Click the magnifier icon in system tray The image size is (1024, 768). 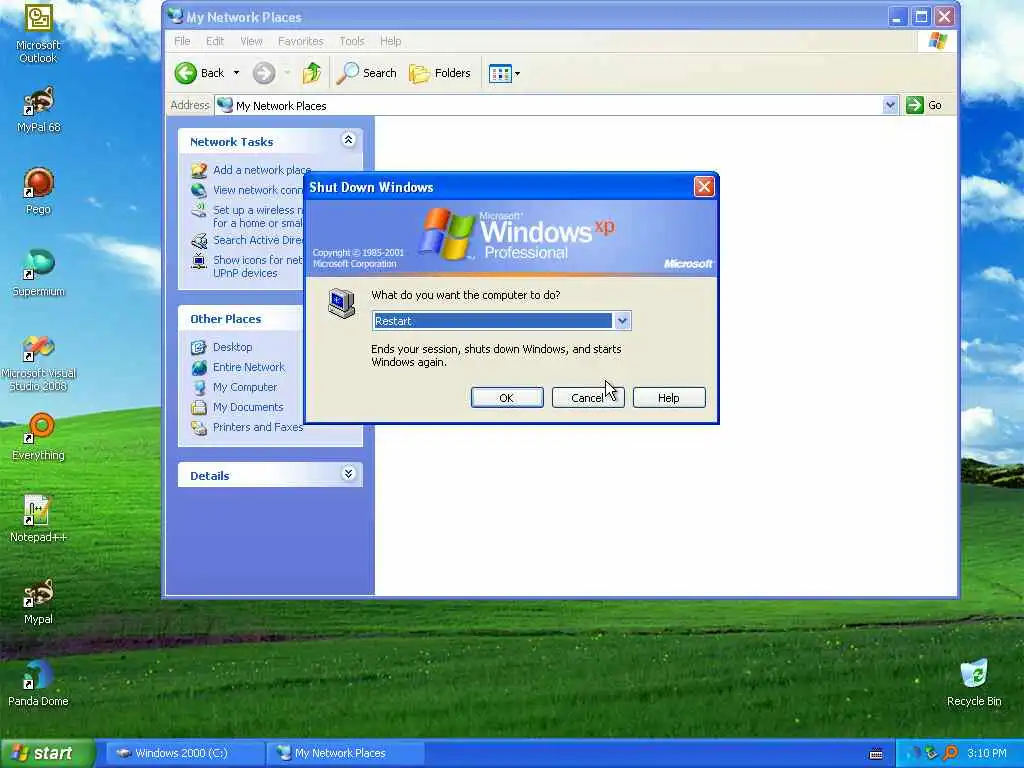(950, 753)
